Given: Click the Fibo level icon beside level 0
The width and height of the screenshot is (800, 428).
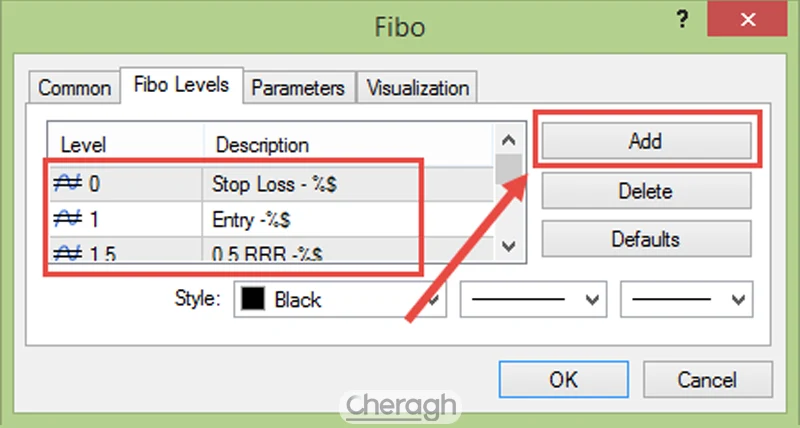Looking at the screenshot, I should pyautogui.click(x=67, y=184).
